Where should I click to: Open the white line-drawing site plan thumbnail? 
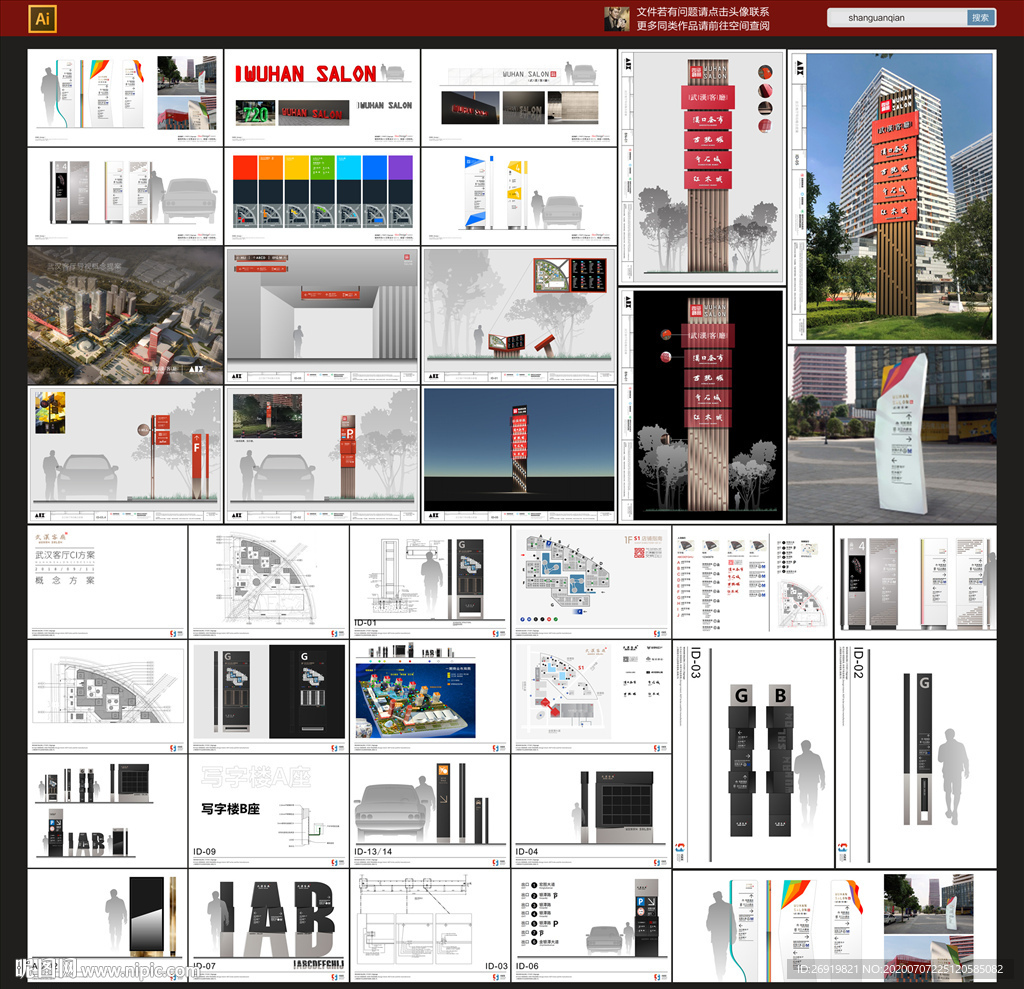click(268, 582)
